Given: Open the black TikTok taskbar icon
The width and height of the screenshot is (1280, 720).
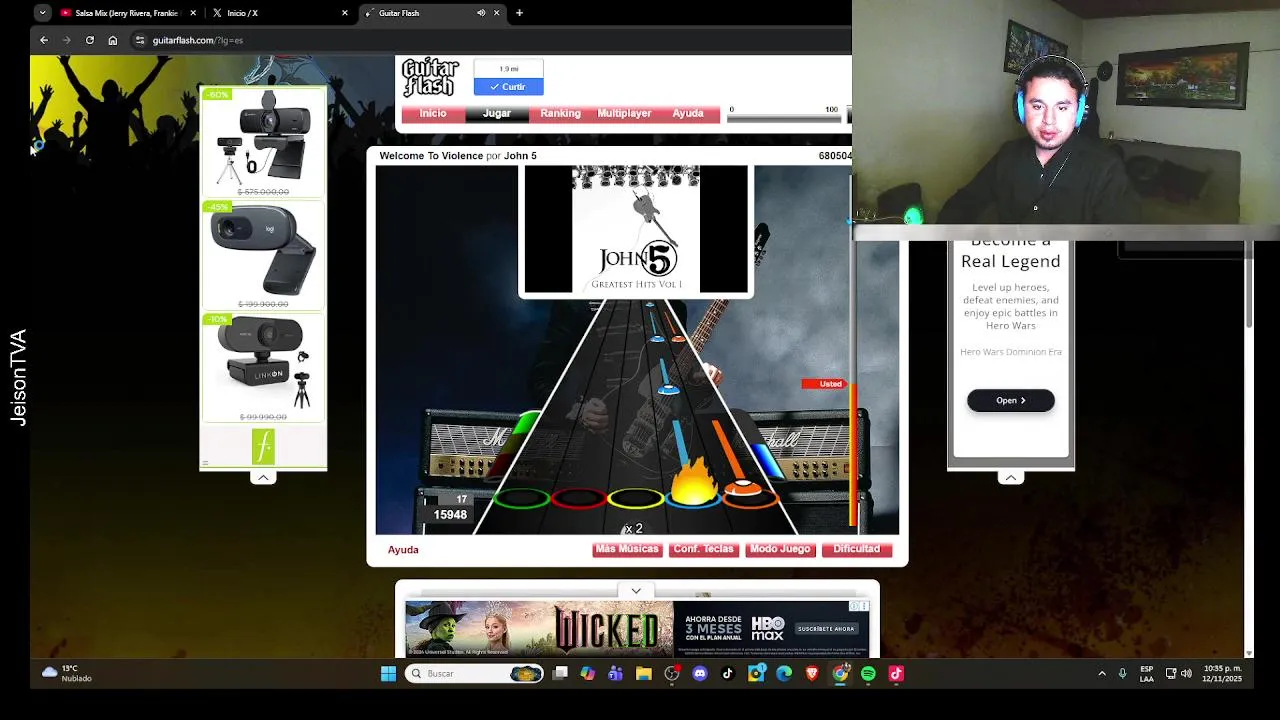Looking at the screenshot, I should pos(728,674).
